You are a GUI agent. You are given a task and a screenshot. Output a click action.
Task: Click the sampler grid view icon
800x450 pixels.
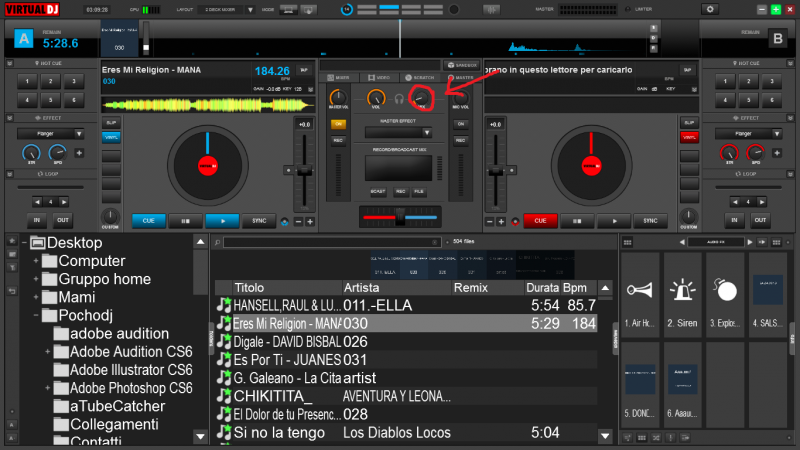pos(628,242)
